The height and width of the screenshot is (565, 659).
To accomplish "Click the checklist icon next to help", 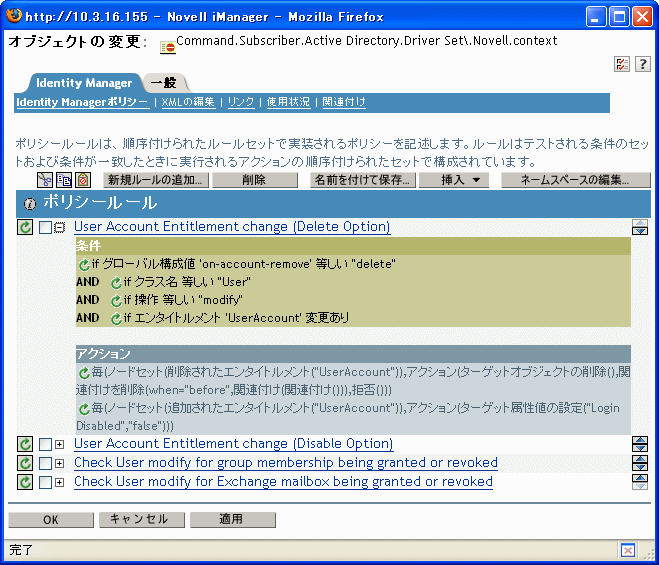I will tap(622, 64).
